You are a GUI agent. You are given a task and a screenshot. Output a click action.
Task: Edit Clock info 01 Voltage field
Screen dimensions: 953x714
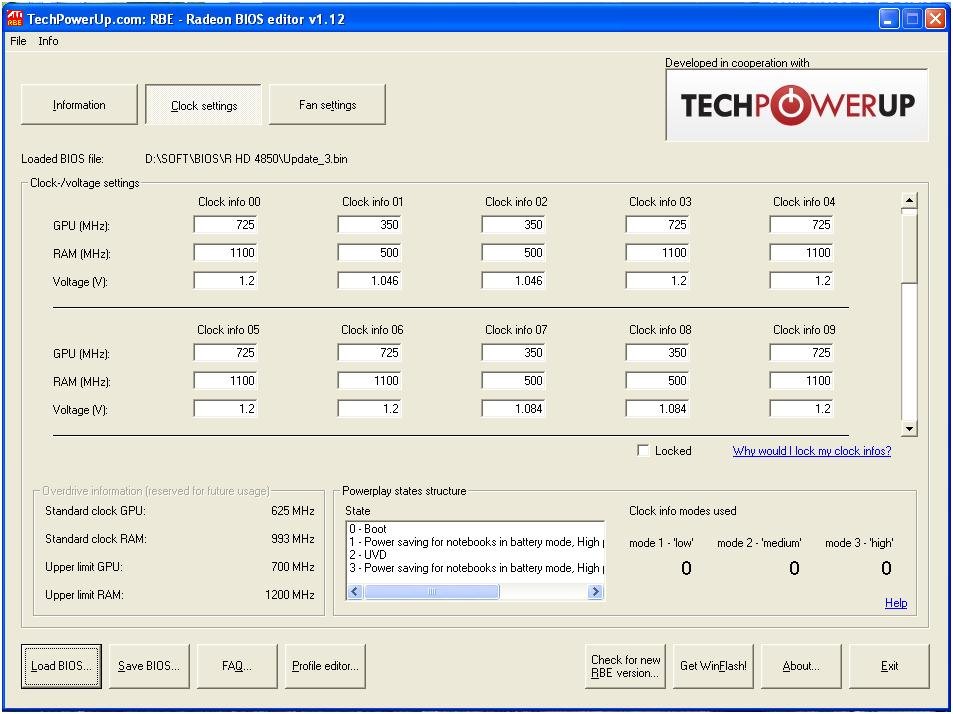click(x=370, y=281)
